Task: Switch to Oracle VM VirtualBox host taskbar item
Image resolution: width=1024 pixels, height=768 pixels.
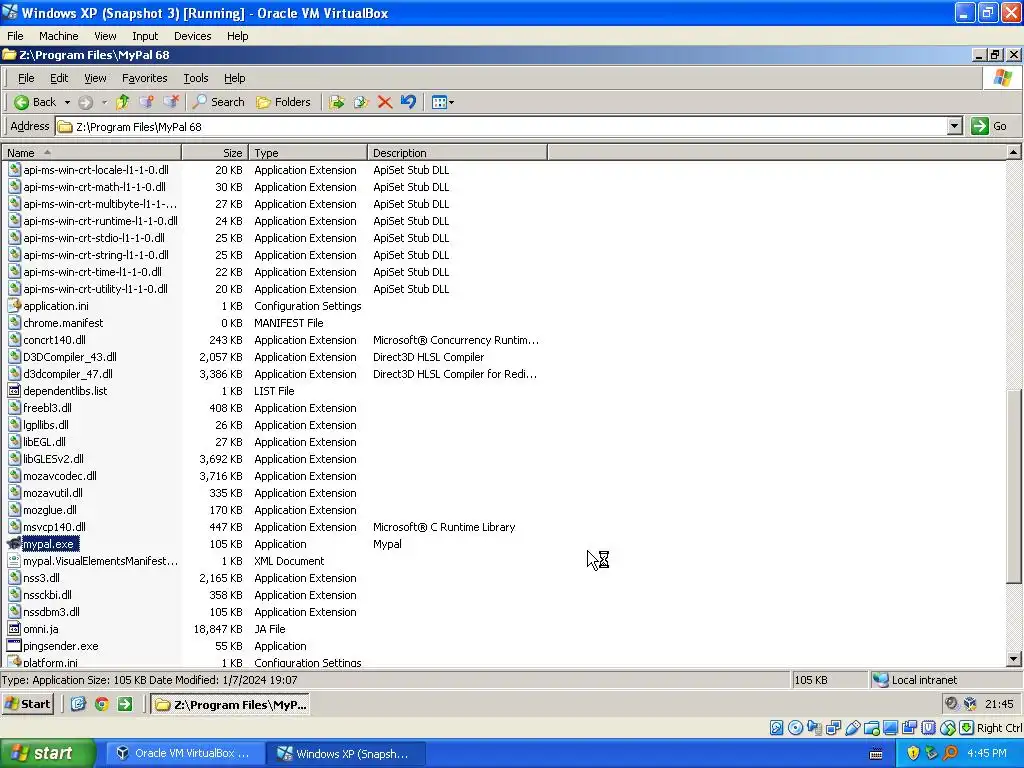Action: (x=185, y=753)
